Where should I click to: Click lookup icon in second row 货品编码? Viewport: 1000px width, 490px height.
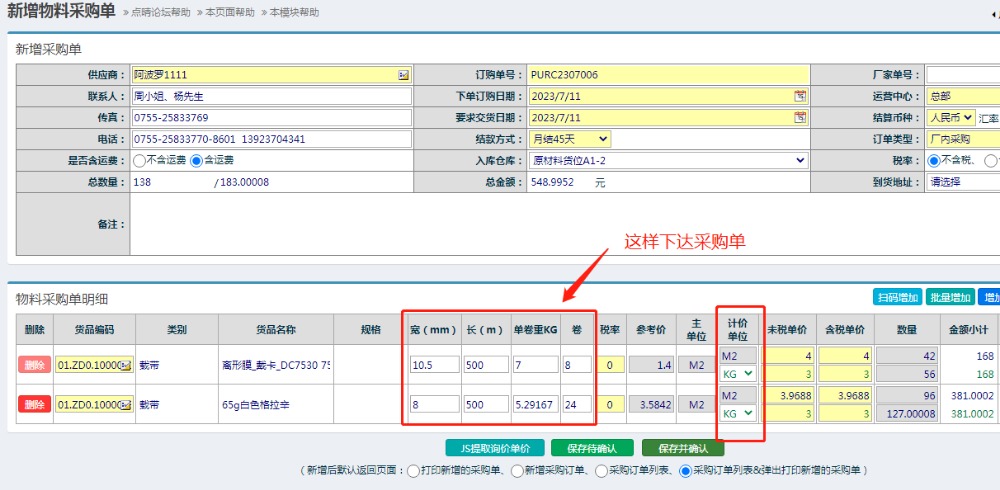[x=125, y=404]
